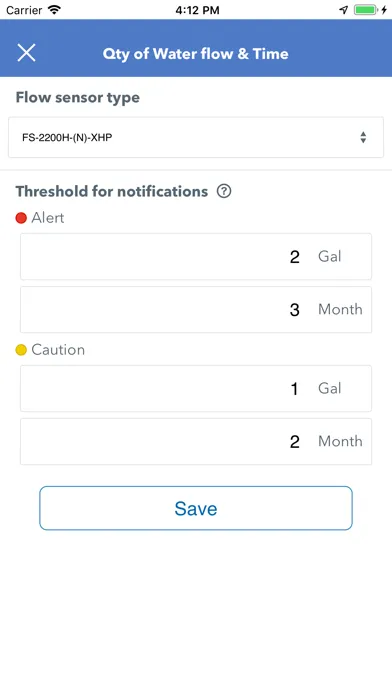Open the flow sensor type dropdown
Viewport: 392px width, 696px height.
pyautogui.click(x=196, y=137)
